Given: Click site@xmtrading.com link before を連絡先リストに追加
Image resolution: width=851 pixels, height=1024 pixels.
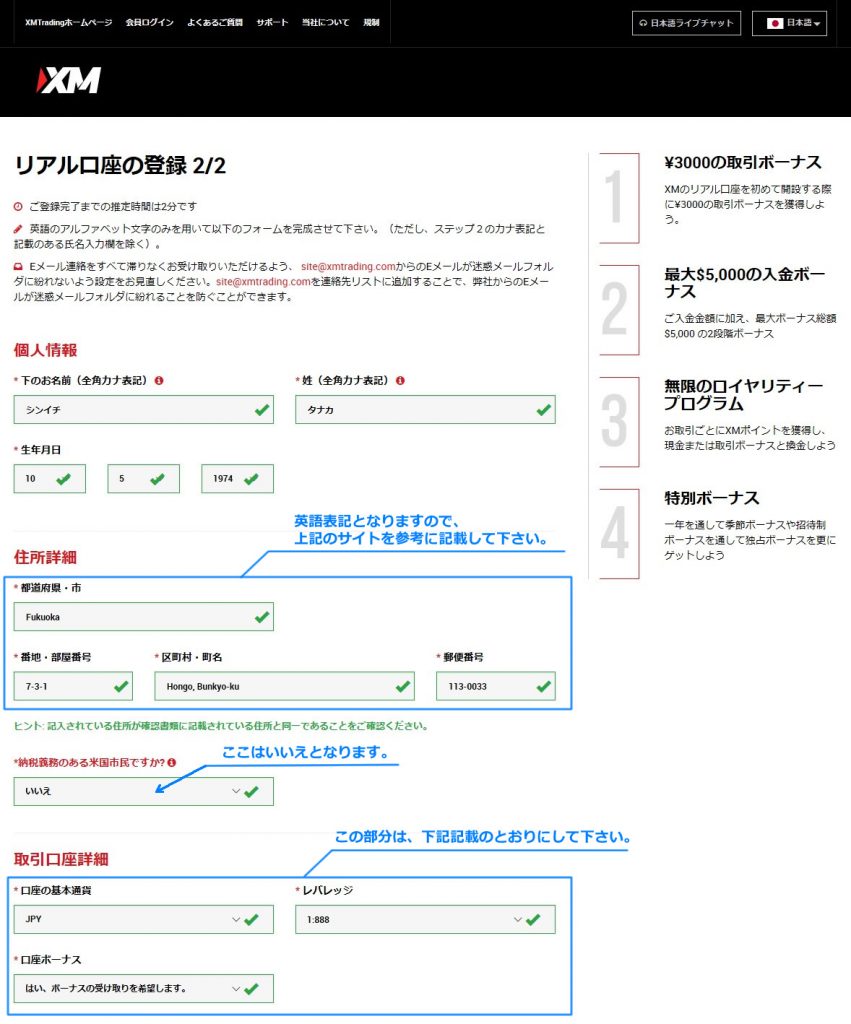Looking at the screenshot, I should [263, 281].
